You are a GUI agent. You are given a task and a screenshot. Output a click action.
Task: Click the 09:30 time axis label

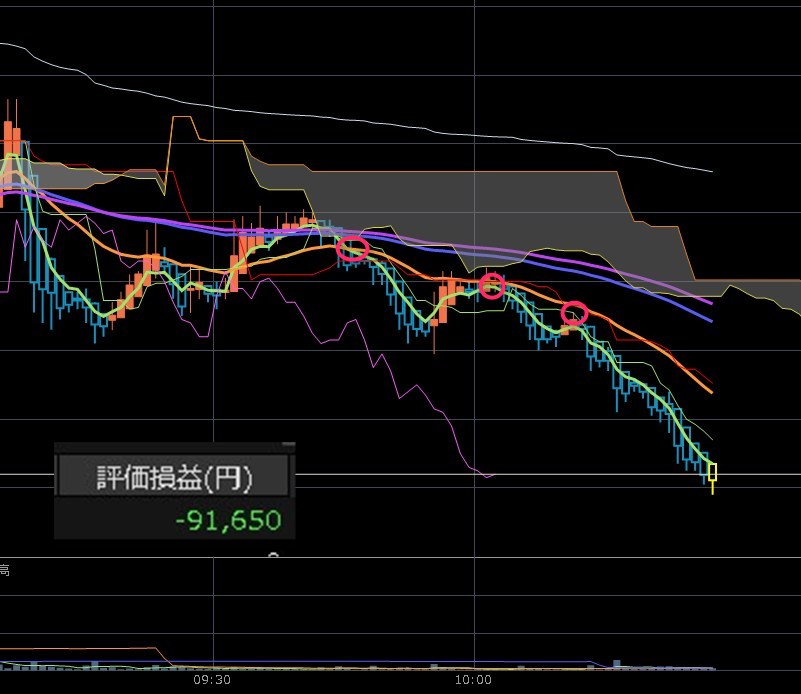(212, 680)
